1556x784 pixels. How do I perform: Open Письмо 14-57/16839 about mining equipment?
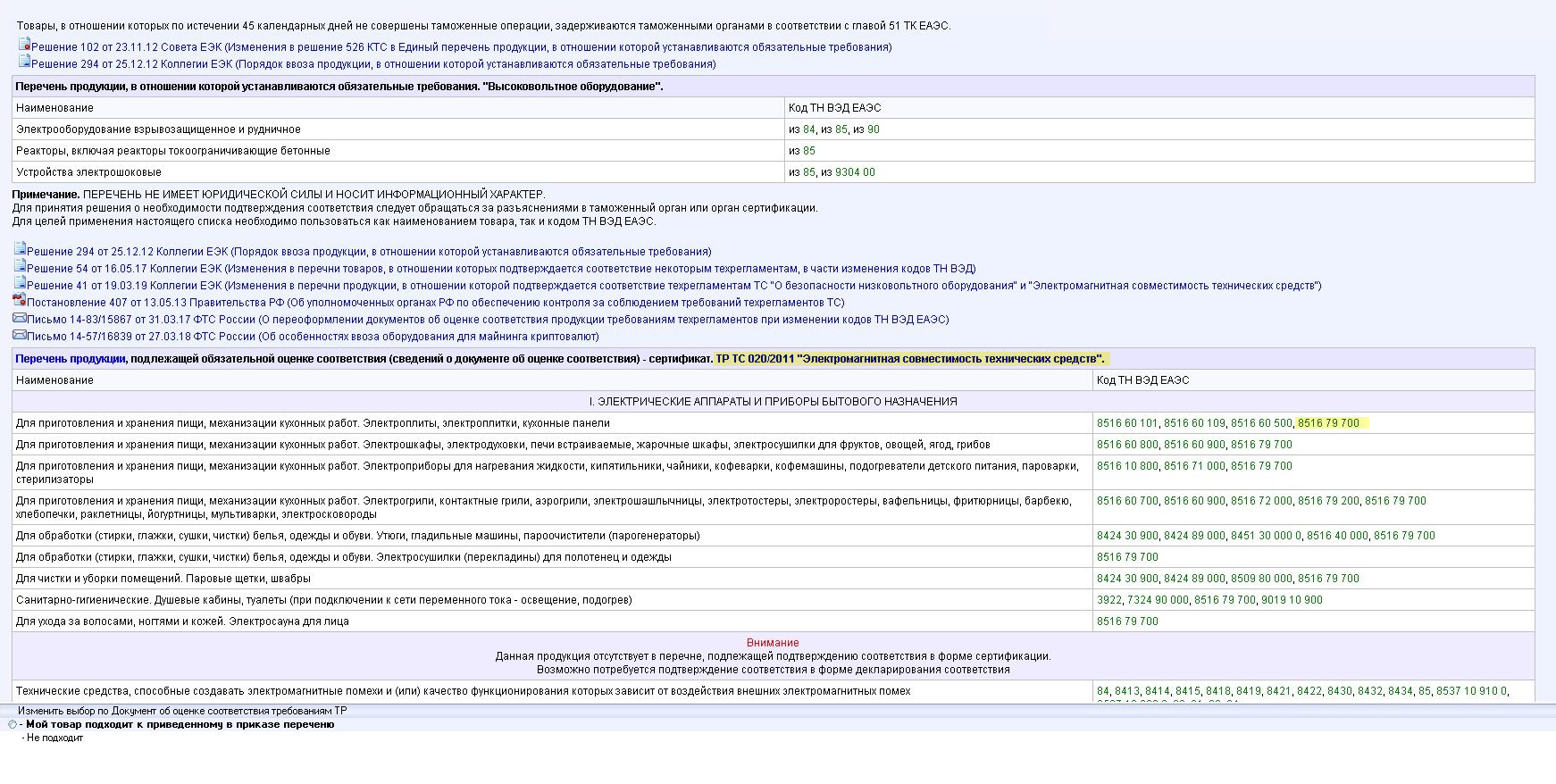click(x=313, y=337)
